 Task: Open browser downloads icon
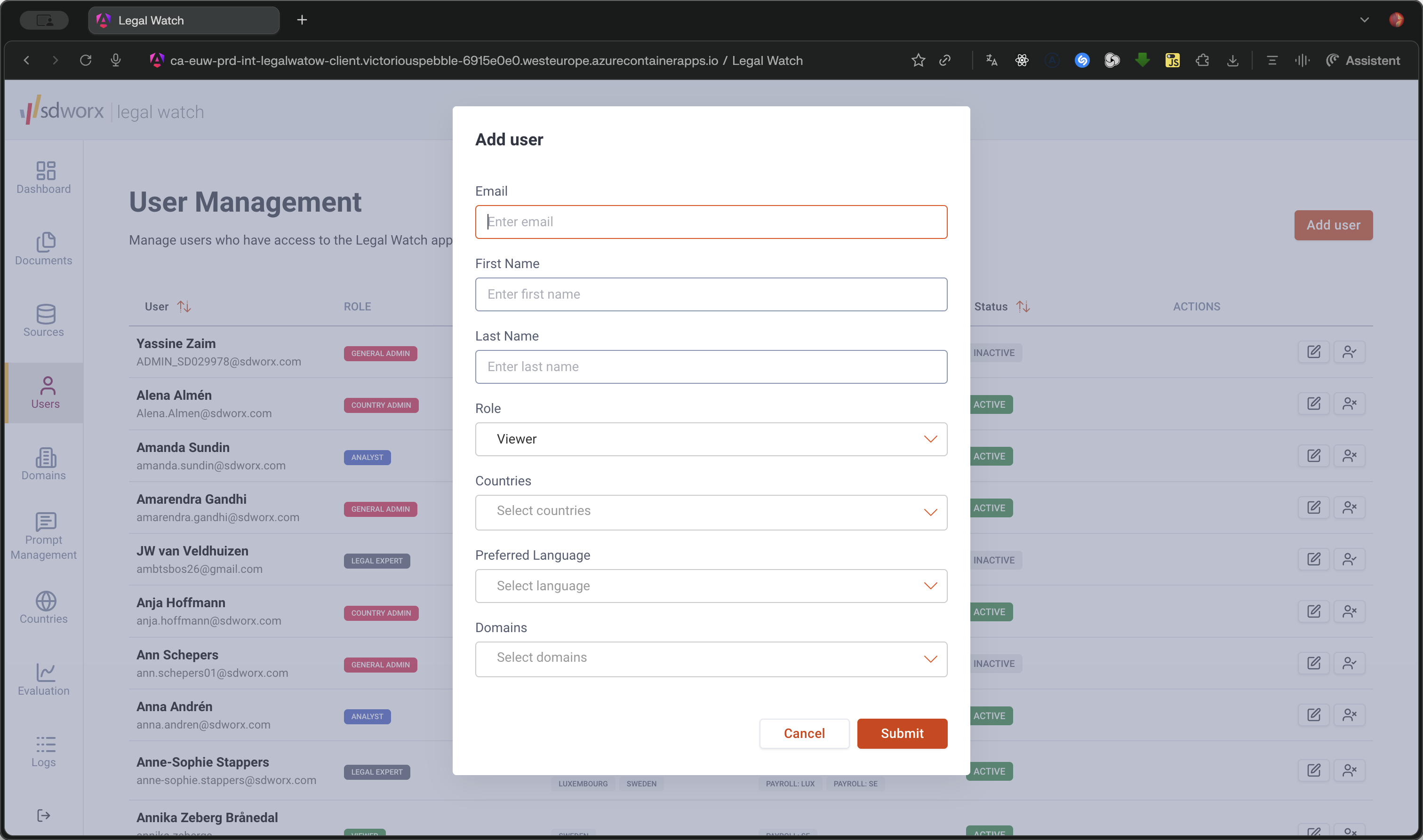1232,60
